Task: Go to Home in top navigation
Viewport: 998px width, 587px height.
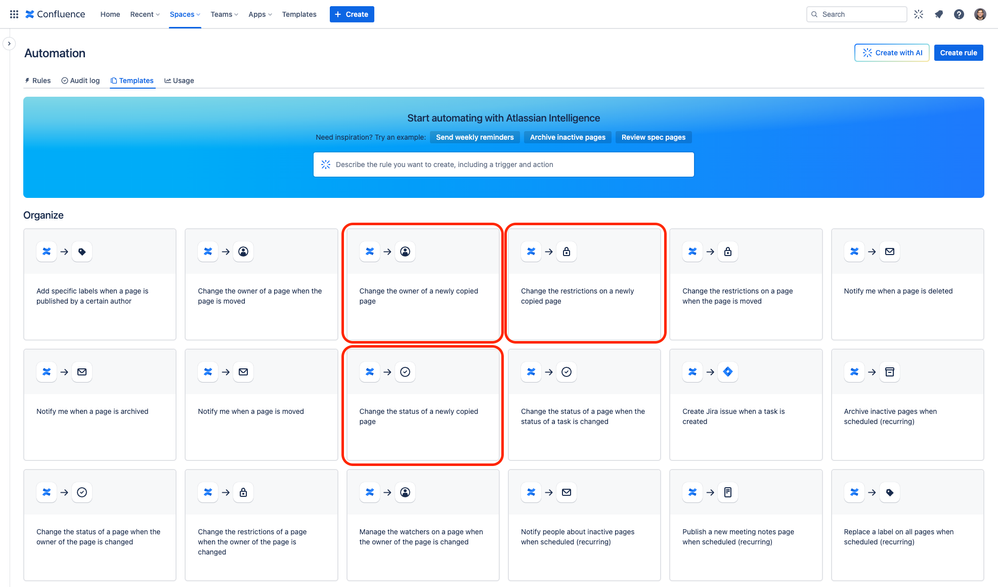Action: click(x=110, y=14)
